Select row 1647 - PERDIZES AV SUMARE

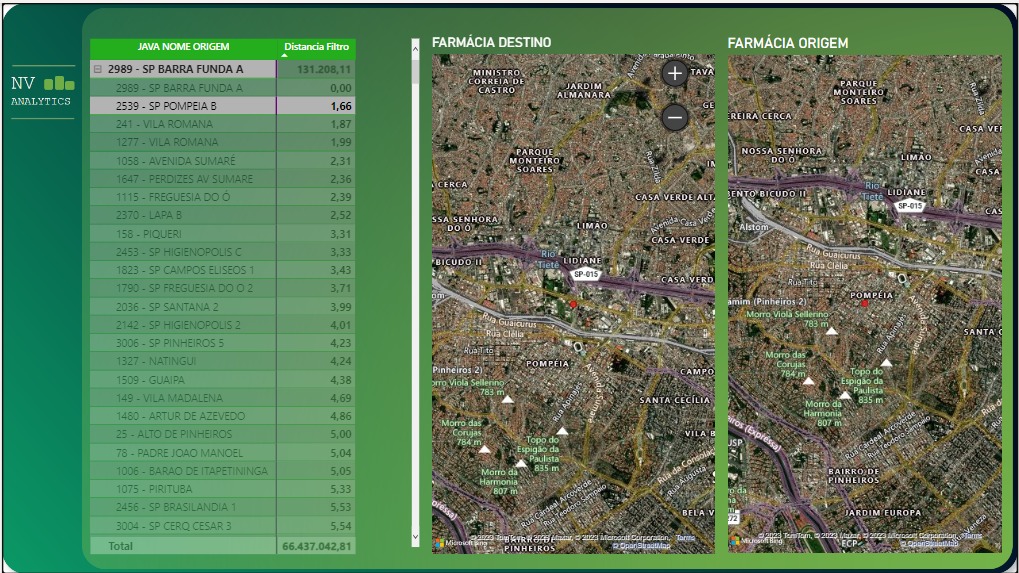pyautogui.click(x=223, y=179)
